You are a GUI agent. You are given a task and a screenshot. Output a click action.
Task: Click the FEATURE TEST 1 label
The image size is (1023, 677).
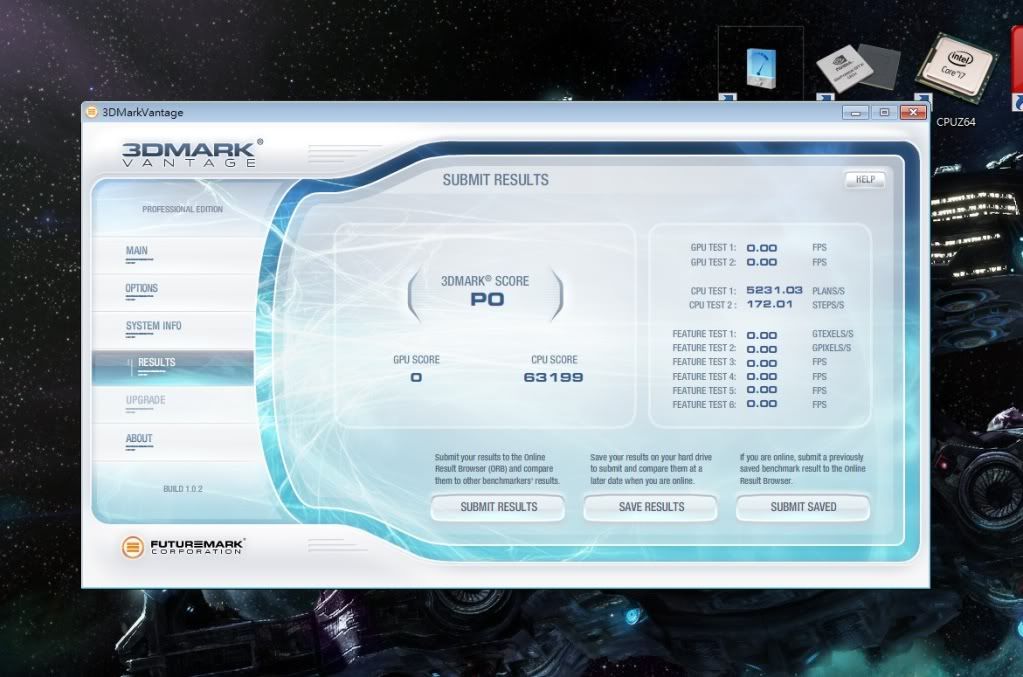tap(704, 334)
